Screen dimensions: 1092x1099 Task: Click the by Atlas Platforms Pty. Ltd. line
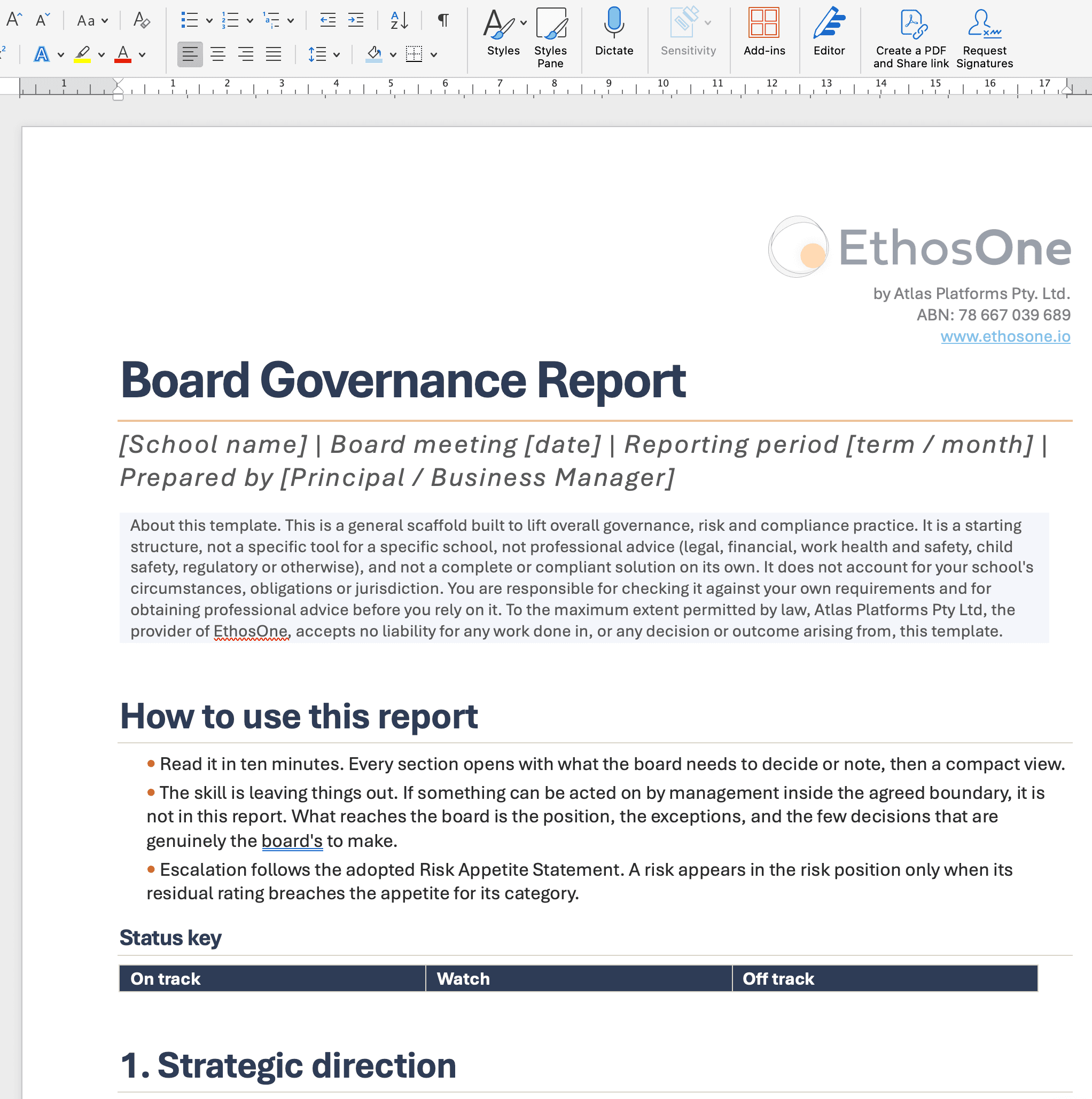click(971, 294)
